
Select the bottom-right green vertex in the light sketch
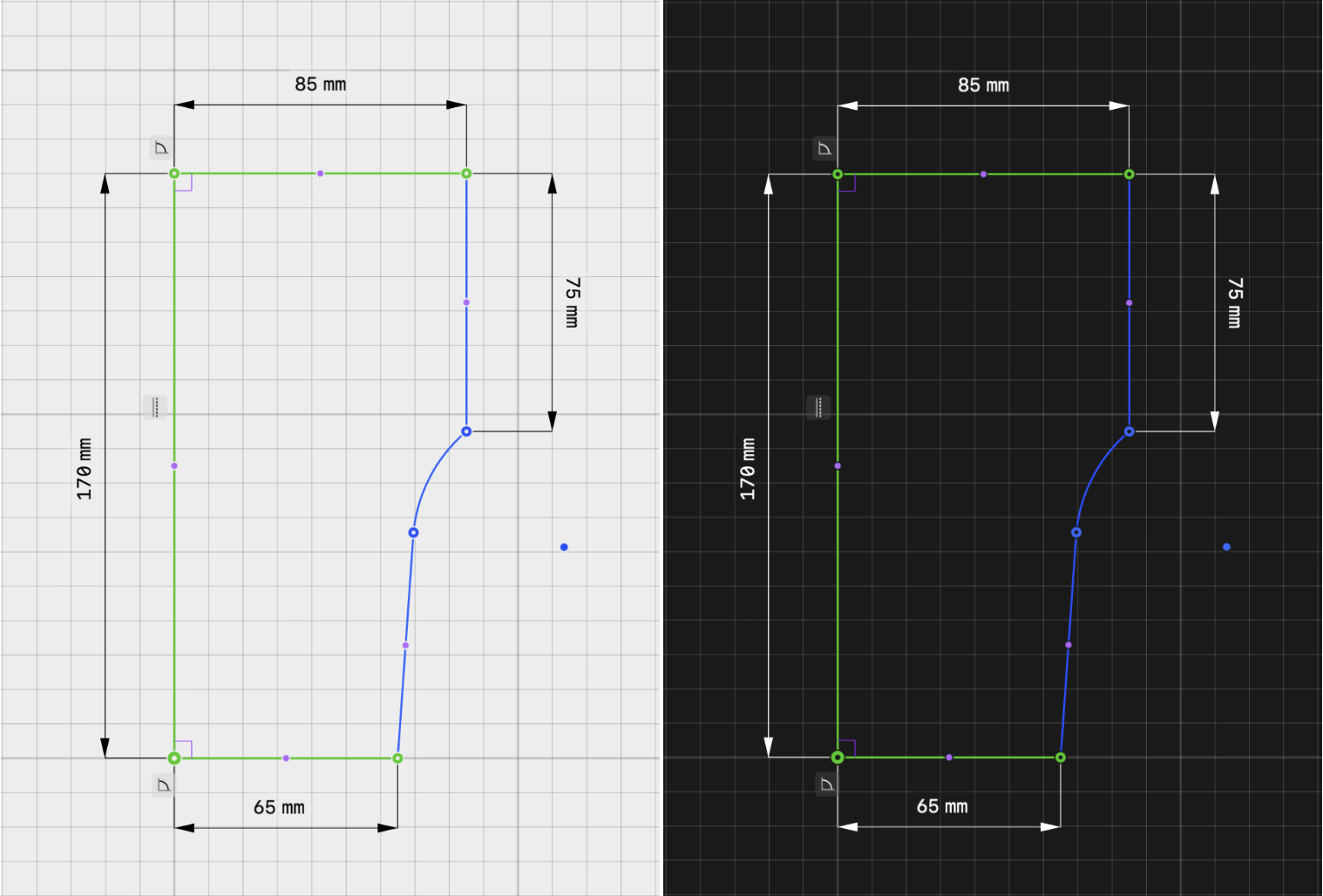point(397,758)
